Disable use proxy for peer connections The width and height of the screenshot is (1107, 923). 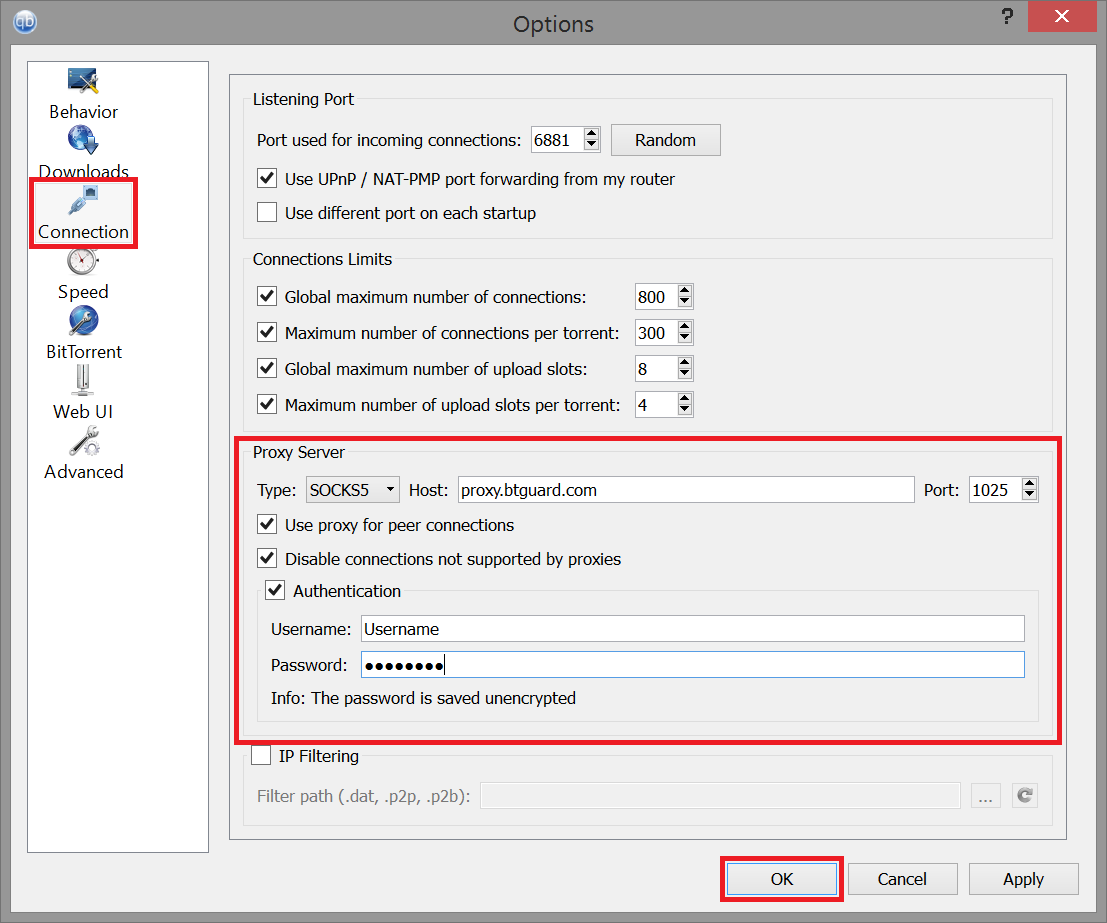pos(267,525)
